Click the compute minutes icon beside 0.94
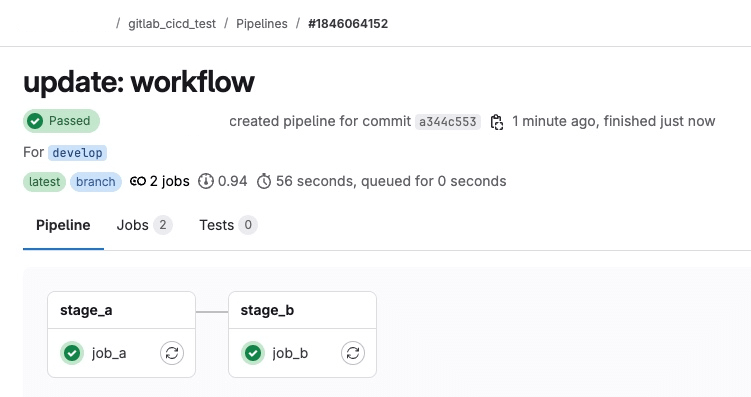Image resolution: width=751 pixels, height=397 pixels. (x=206, y=181)
